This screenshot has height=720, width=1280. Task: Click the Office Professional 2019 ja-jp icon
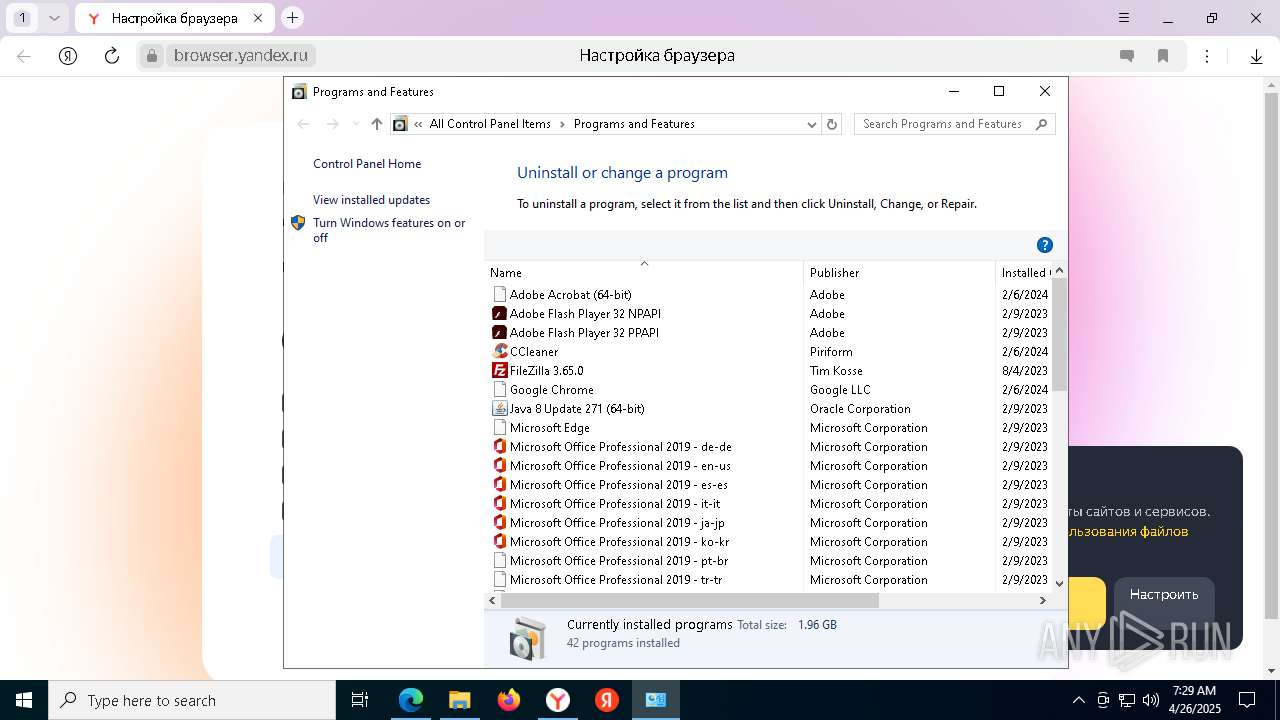[x=500, y=523]
